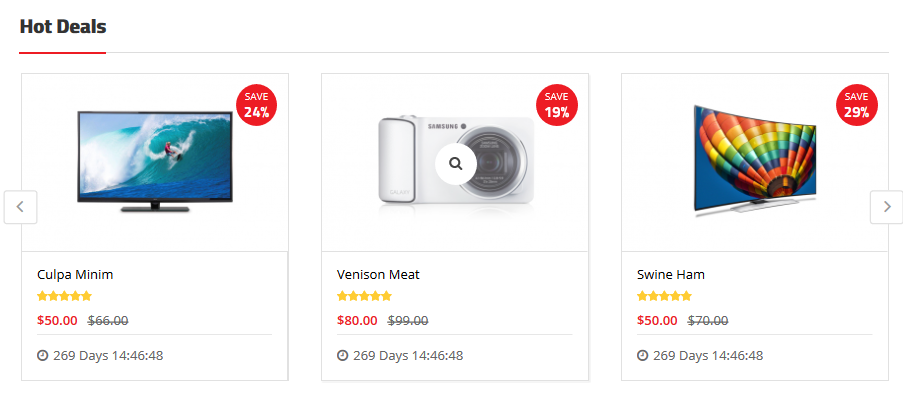This screenshot has height=409, width=903.
Task: Click the curved balloon TV image
Action: pos(755,162)
